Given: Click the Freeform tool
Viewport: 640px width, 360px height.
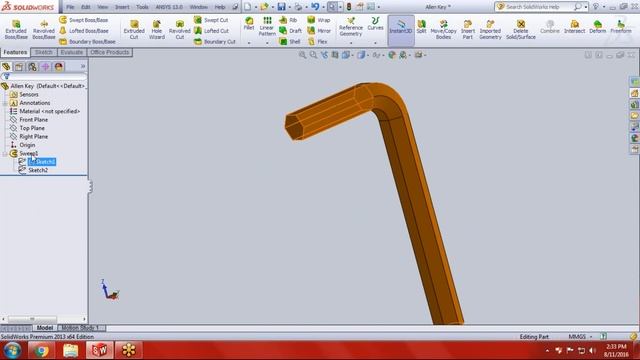Looking at the screenshot, I should 621,27.
